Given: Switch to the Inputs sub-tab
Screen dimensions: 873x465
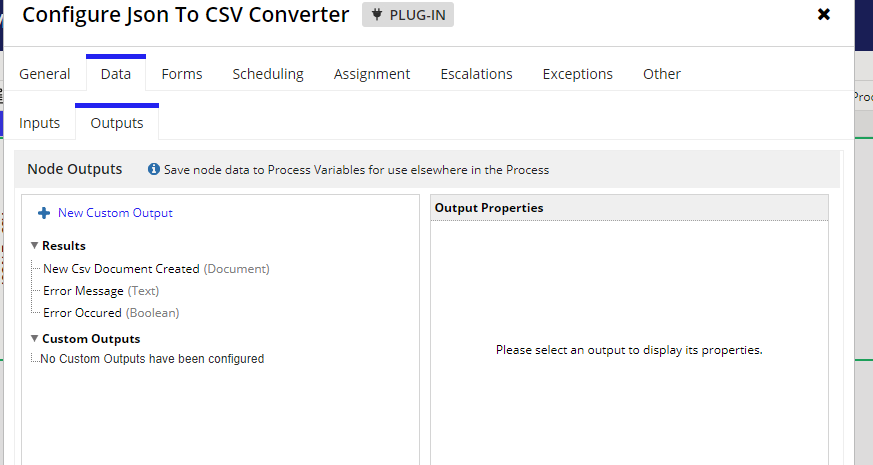Looking at the screenshot, I should tap(40, 123).
